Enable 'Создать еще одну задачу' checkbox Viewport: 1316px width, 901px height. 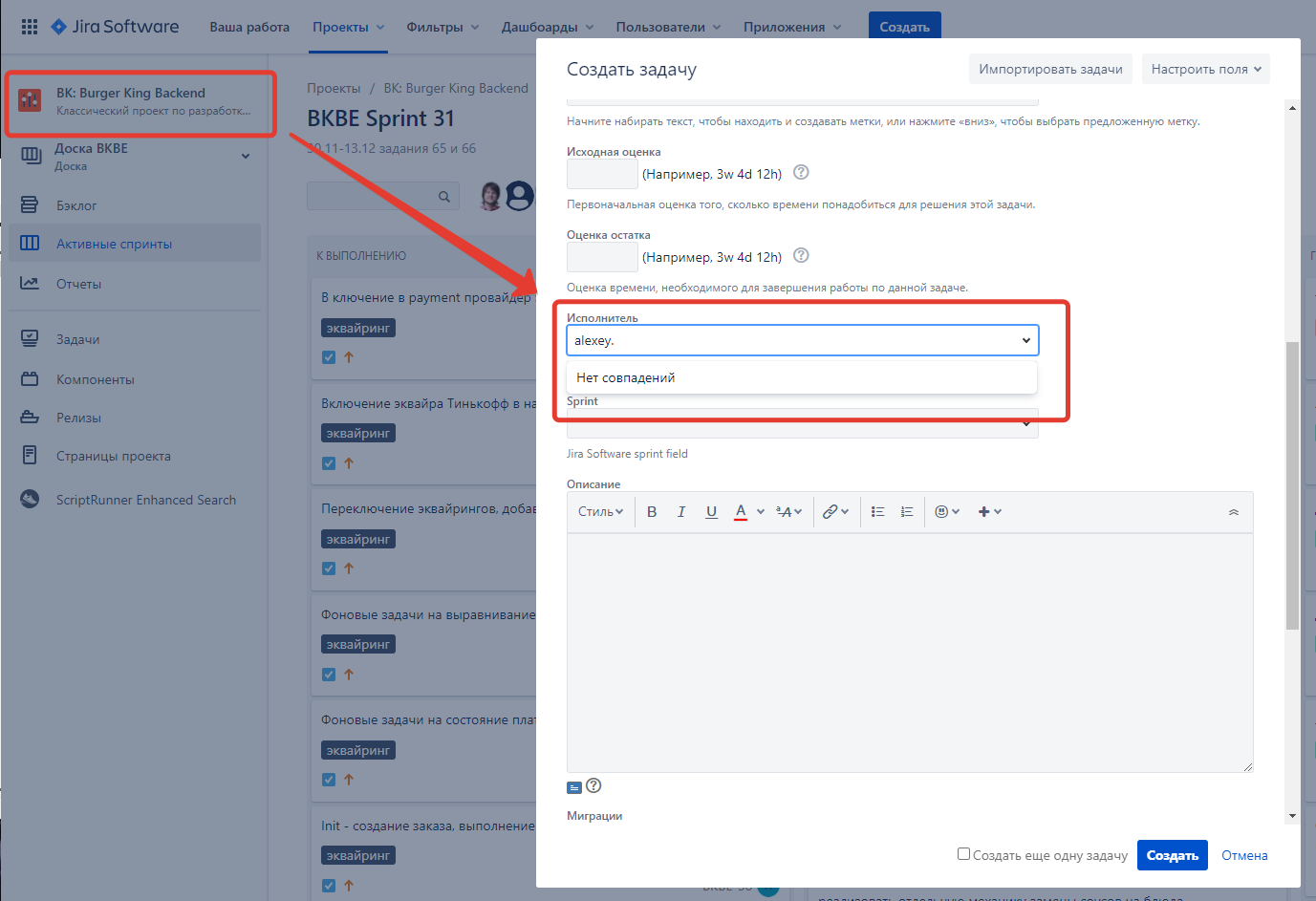[963, 854]
